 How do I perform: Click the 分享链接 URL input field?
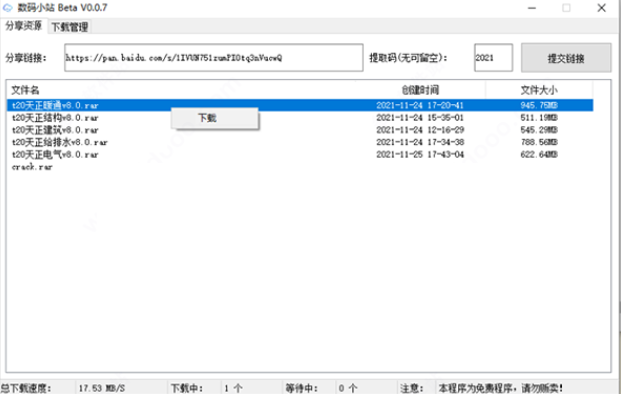click(x=213, y=58)
